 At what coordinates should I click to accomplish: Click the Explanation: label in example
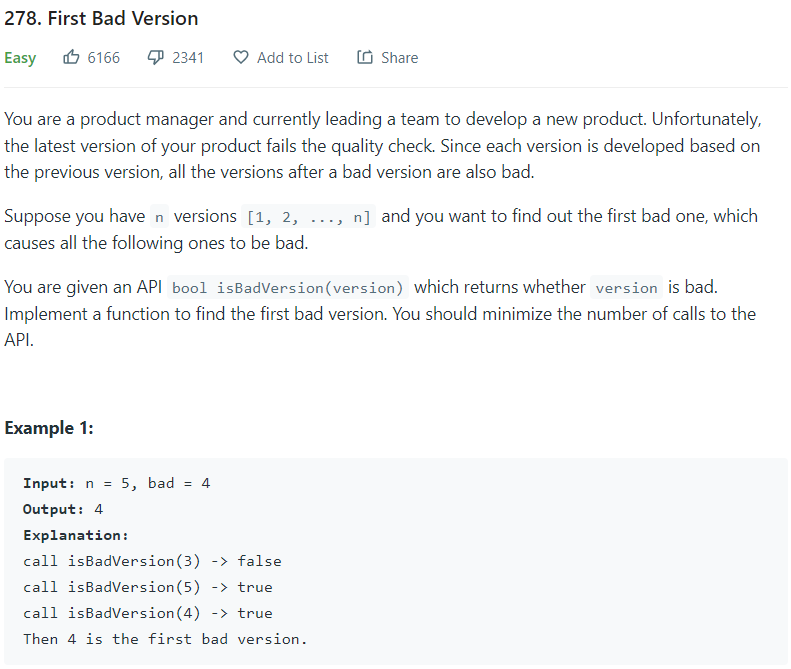76,535
